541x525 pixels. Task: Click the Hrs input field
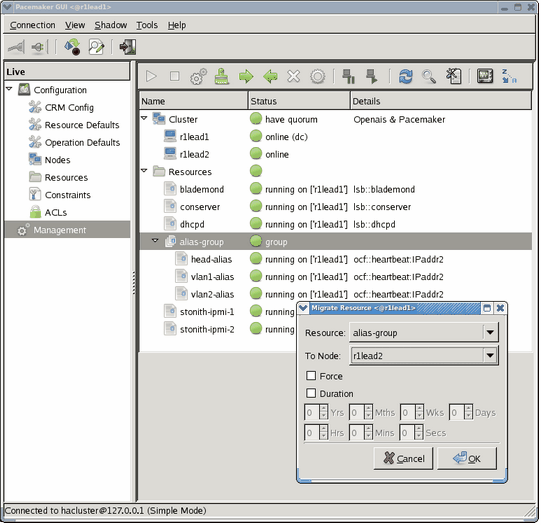pos(312,433)
